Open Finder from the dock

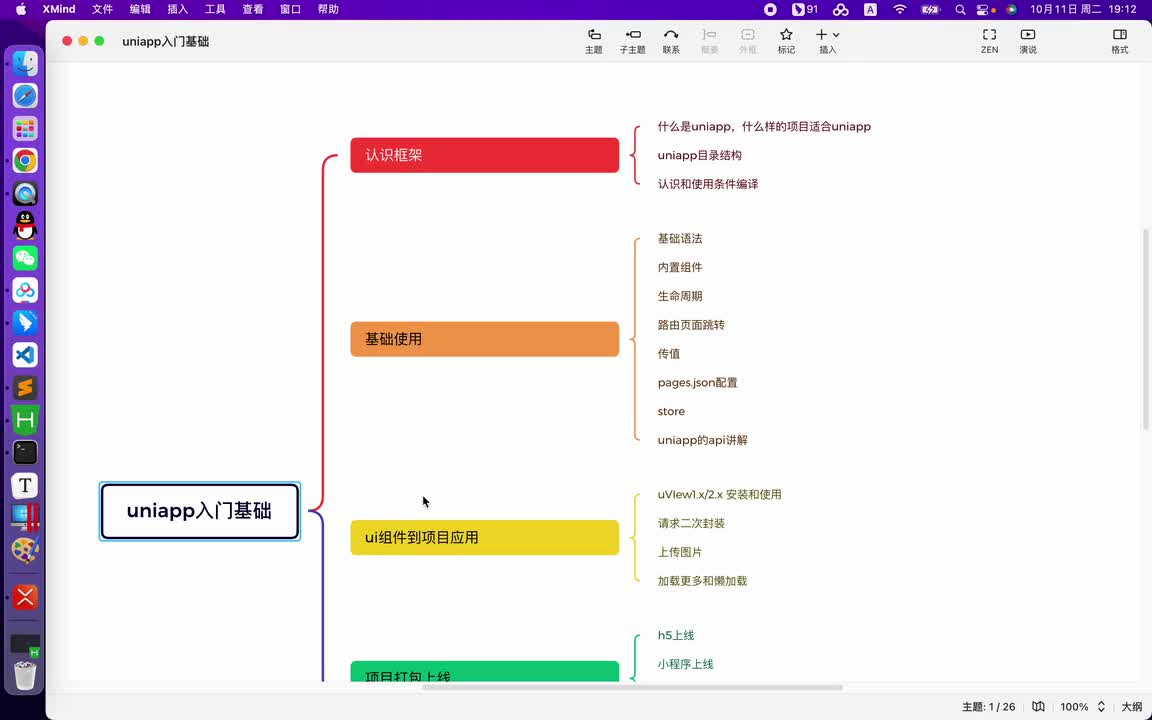click(25, 64)
